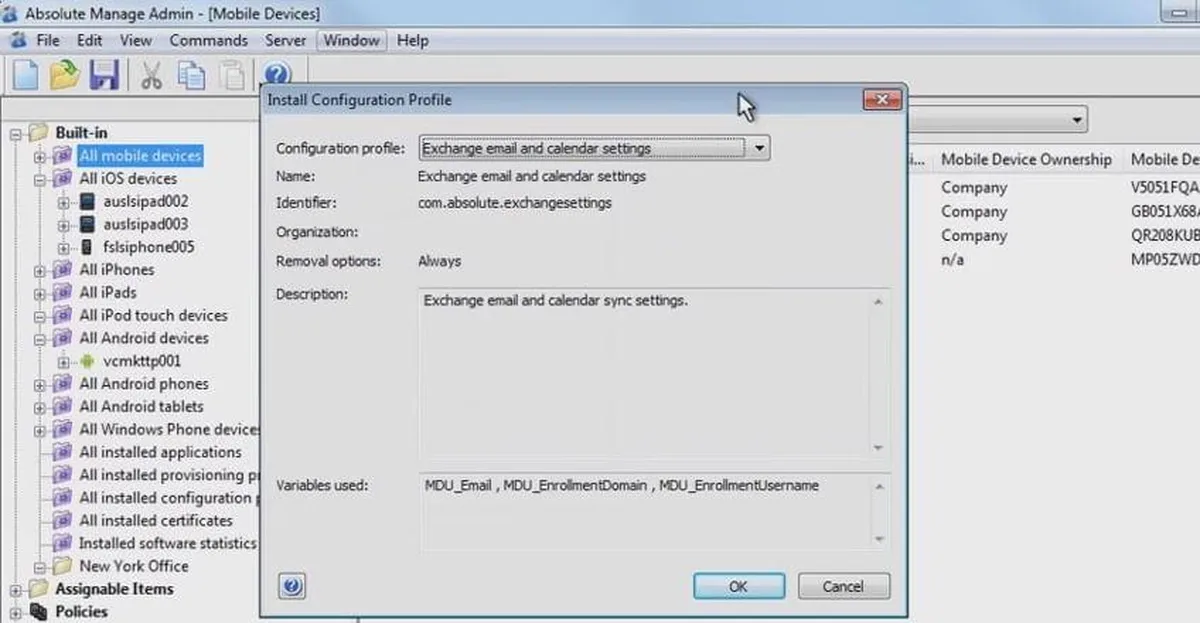Confirm the dialog with OK
This screenshot has width=1200, height=623.
click(x=738, y=587)
